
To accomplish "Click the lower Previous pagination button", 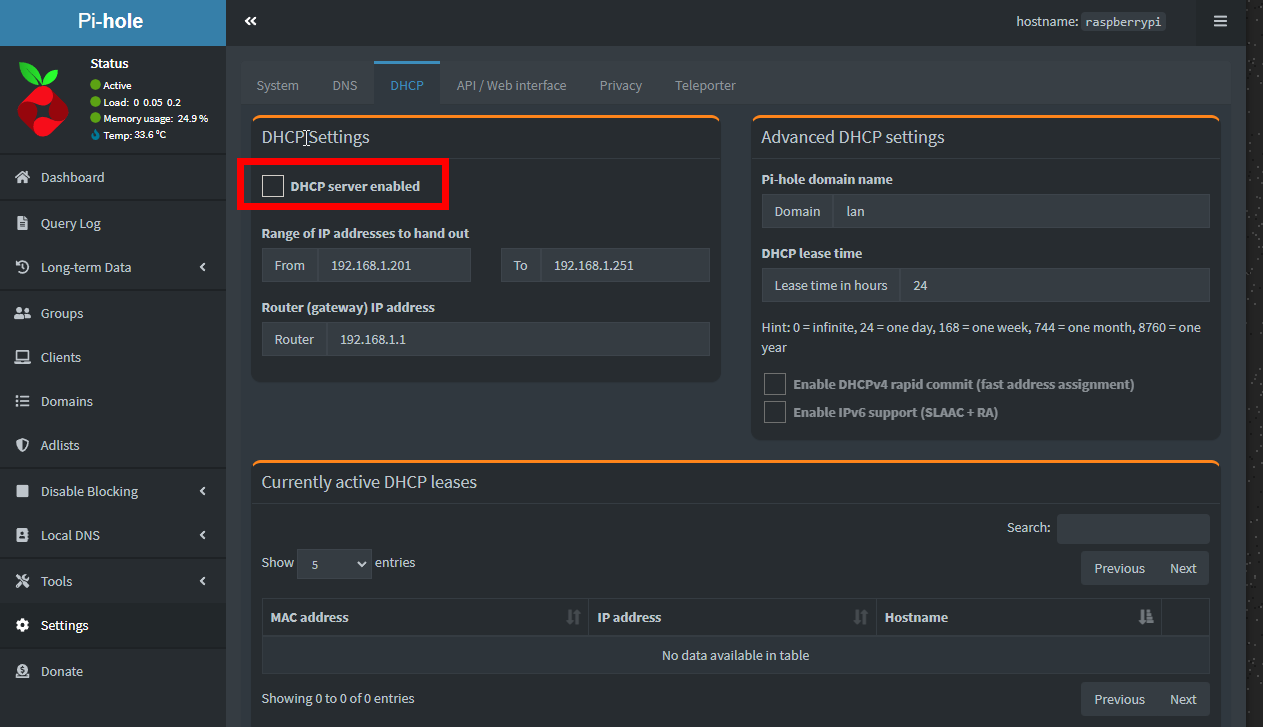I will point(1119,699).
